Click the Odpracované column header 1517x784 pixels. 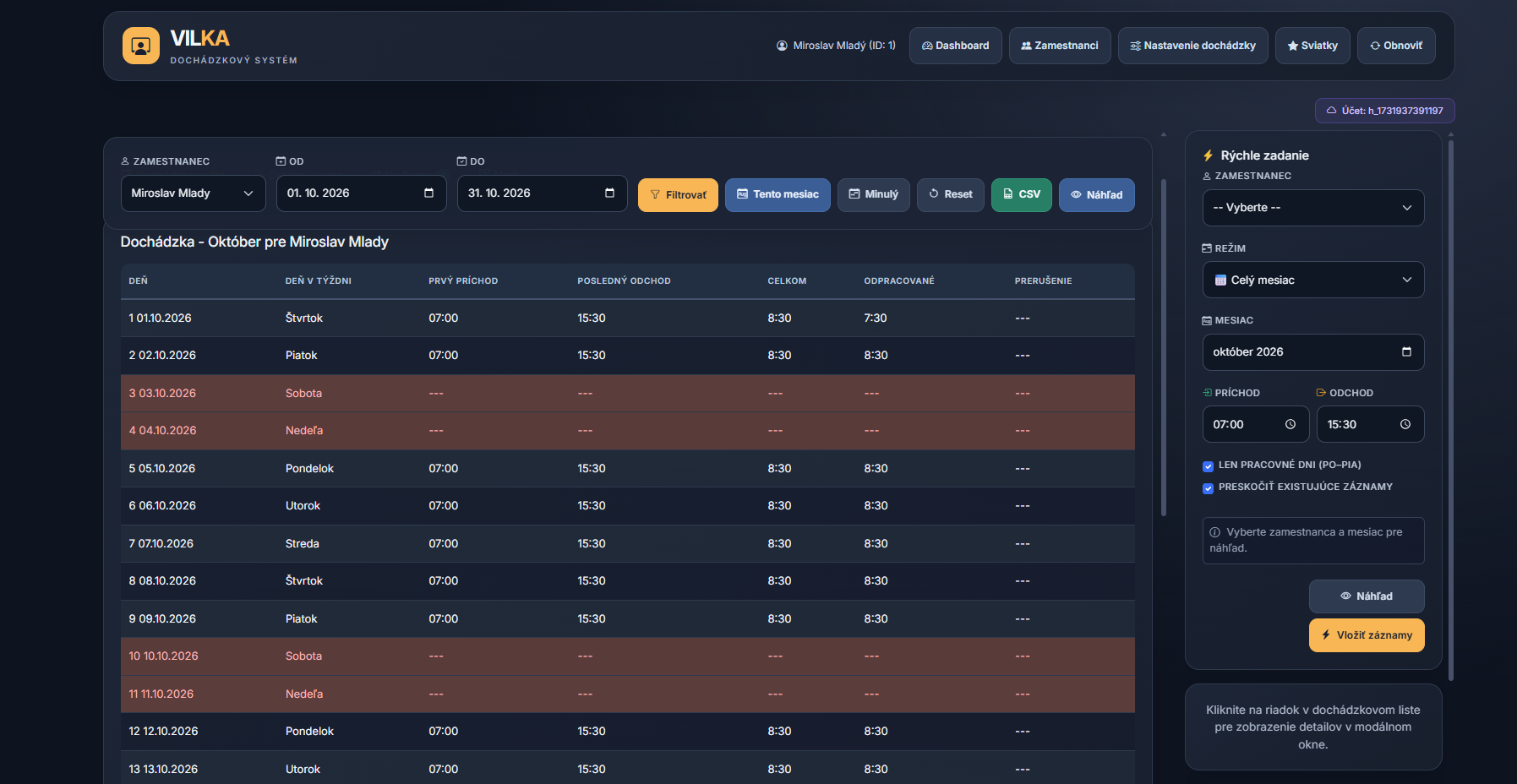(x=899, y=281)
